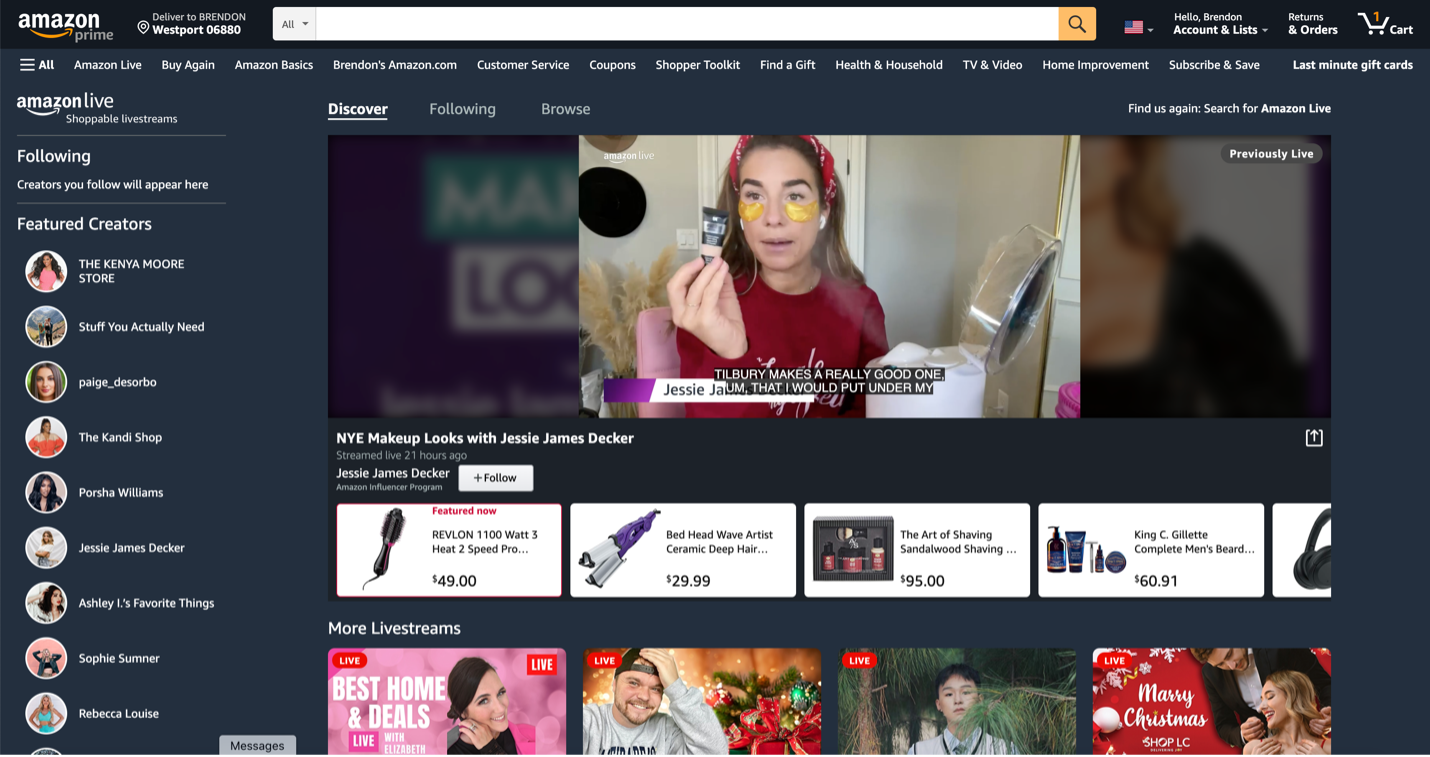Click the share icon for the livestream

coord(1314,438)
